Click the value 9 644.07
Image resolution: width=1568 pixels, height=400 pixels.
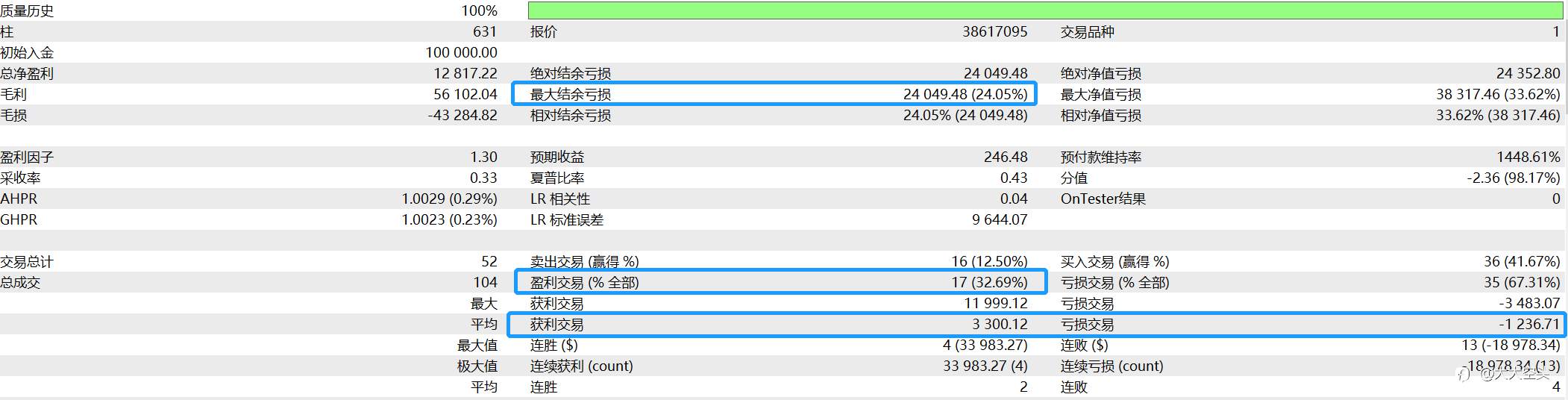click(1000, 219)
